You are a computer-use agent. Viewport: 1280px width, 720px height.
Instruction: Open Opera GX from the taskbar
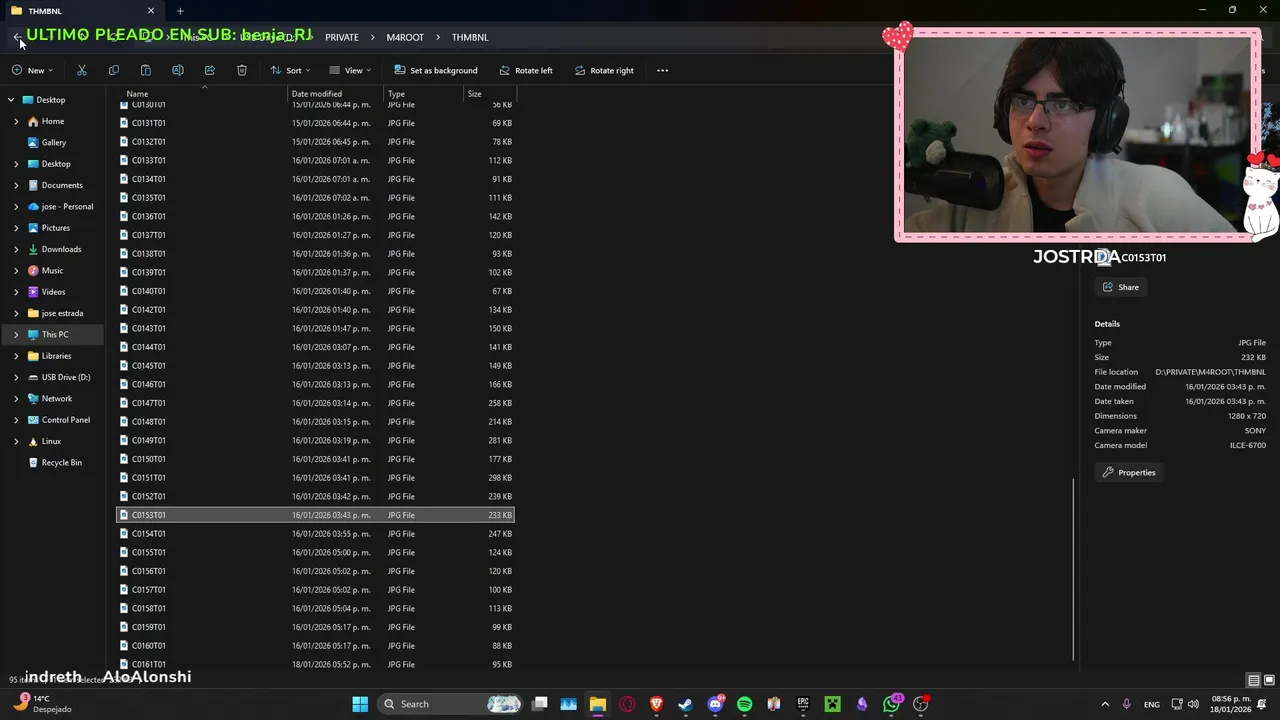click(627, 704)
